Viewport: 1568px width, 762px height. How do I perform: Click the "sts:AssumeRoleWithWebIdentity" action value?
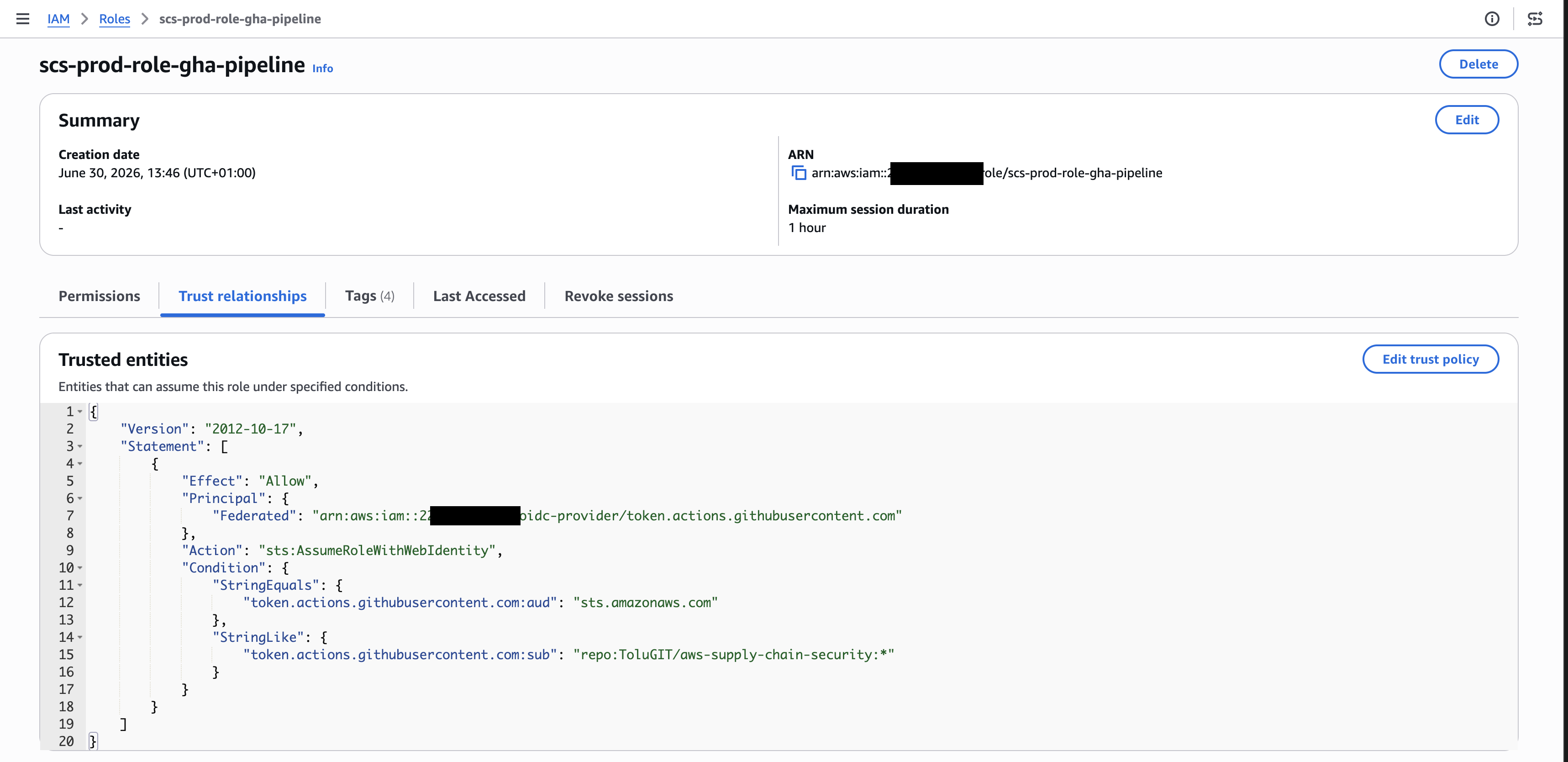(x=377, y=550)
